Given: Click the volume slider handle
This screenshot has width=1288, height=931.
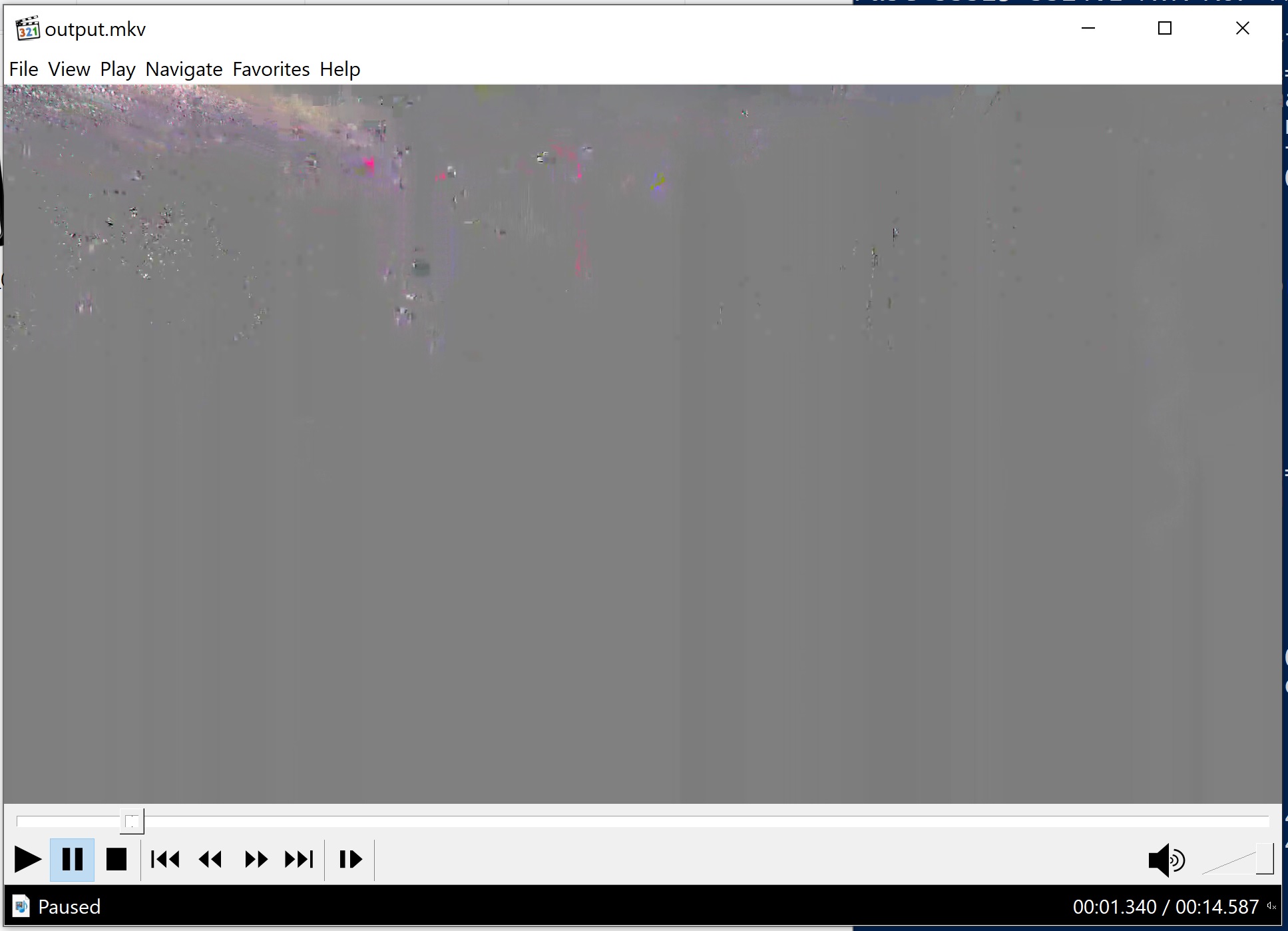Looking at the screenshot, I should click(1264, 859).
